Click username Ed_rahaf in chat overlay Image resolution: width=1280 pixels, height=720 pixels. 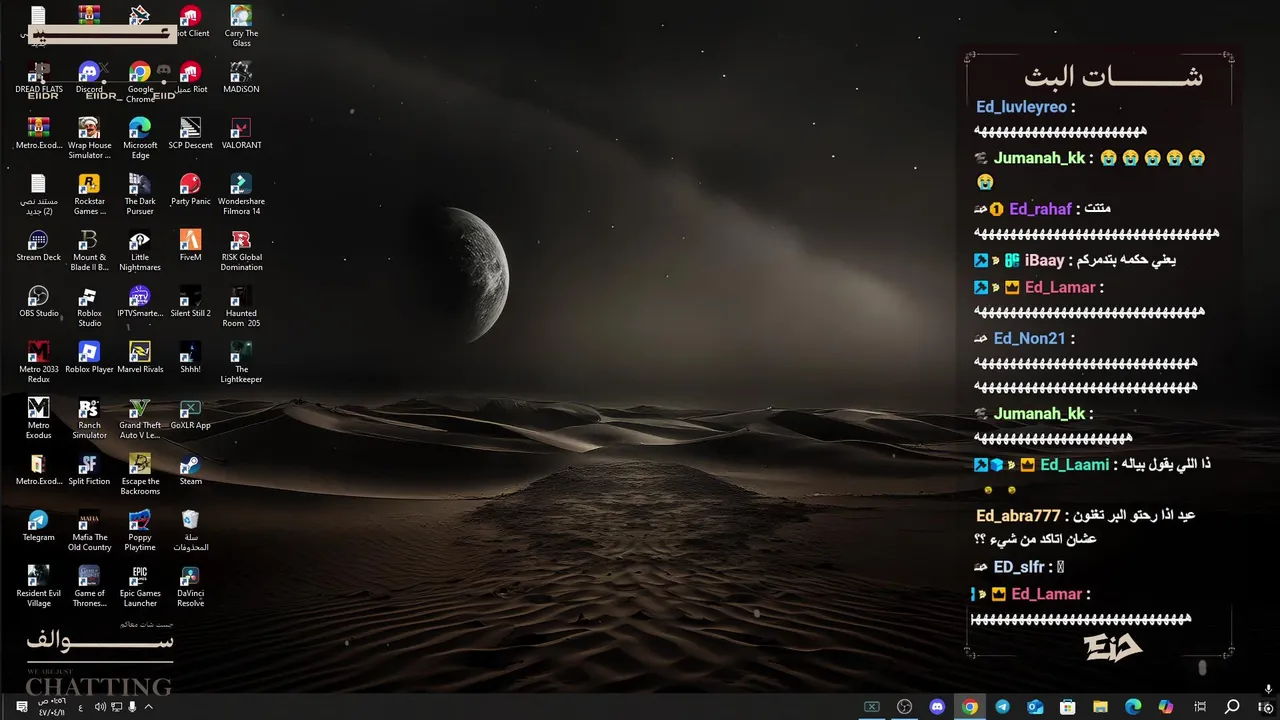(x=1040, y=209)
